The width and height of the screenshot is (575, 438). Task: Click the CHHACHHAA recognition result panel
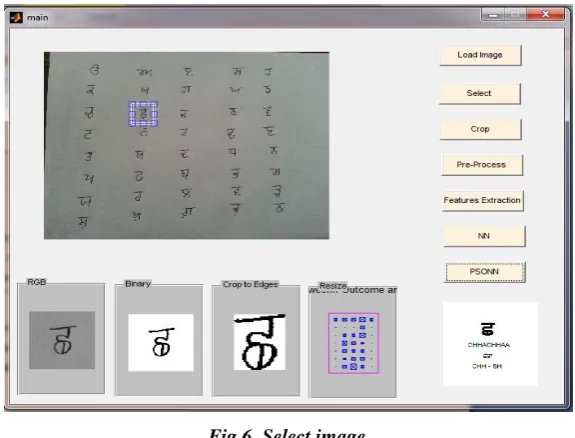coord(490,344)
